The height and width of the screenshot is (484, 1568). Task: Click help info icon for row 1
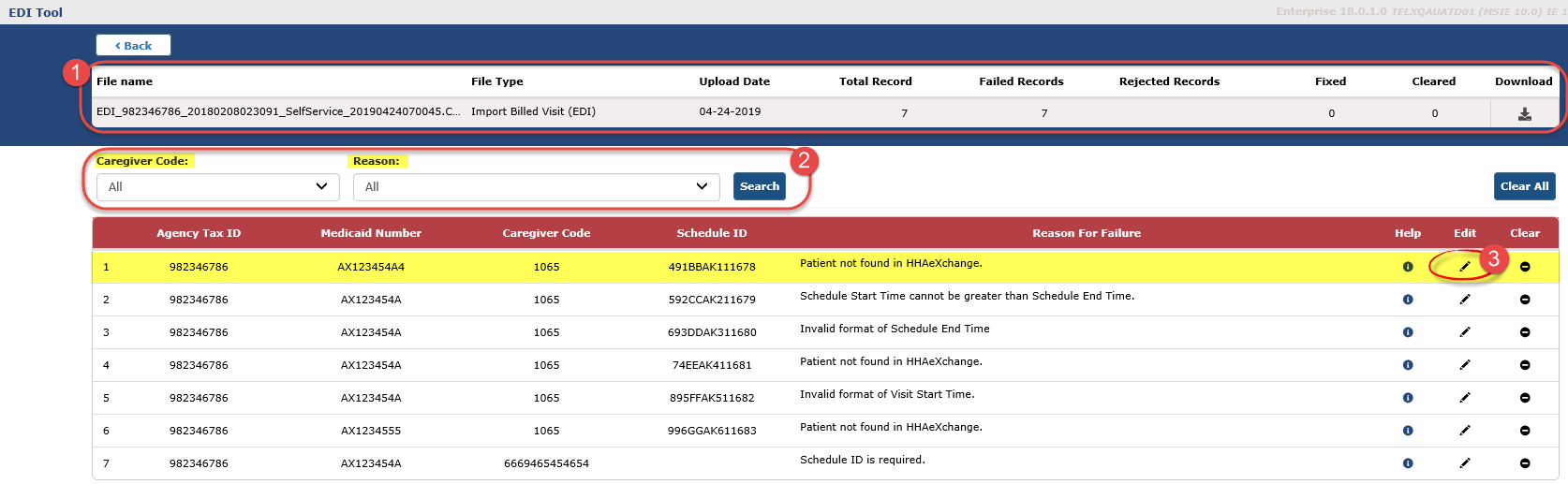(1407, 267)
